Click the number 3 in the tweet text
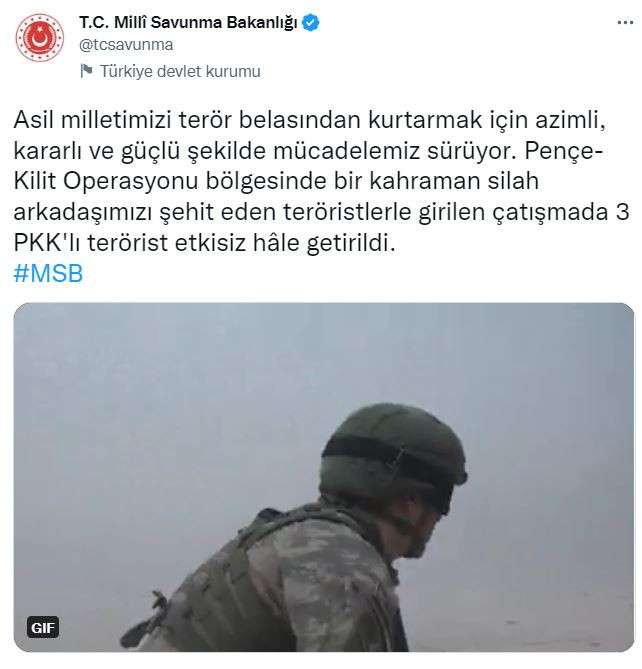 [x=622, y=212]
